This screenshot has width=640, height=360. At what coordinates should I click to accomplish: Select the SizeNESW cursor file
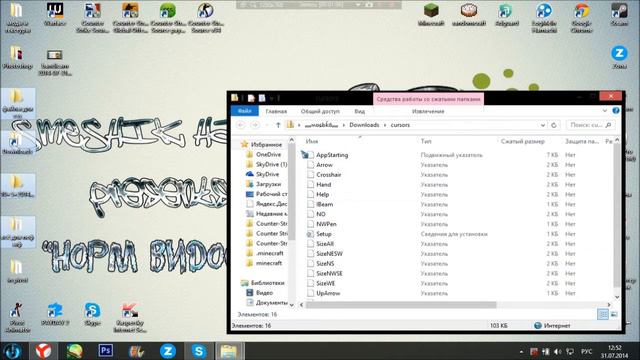click(329, 253)
